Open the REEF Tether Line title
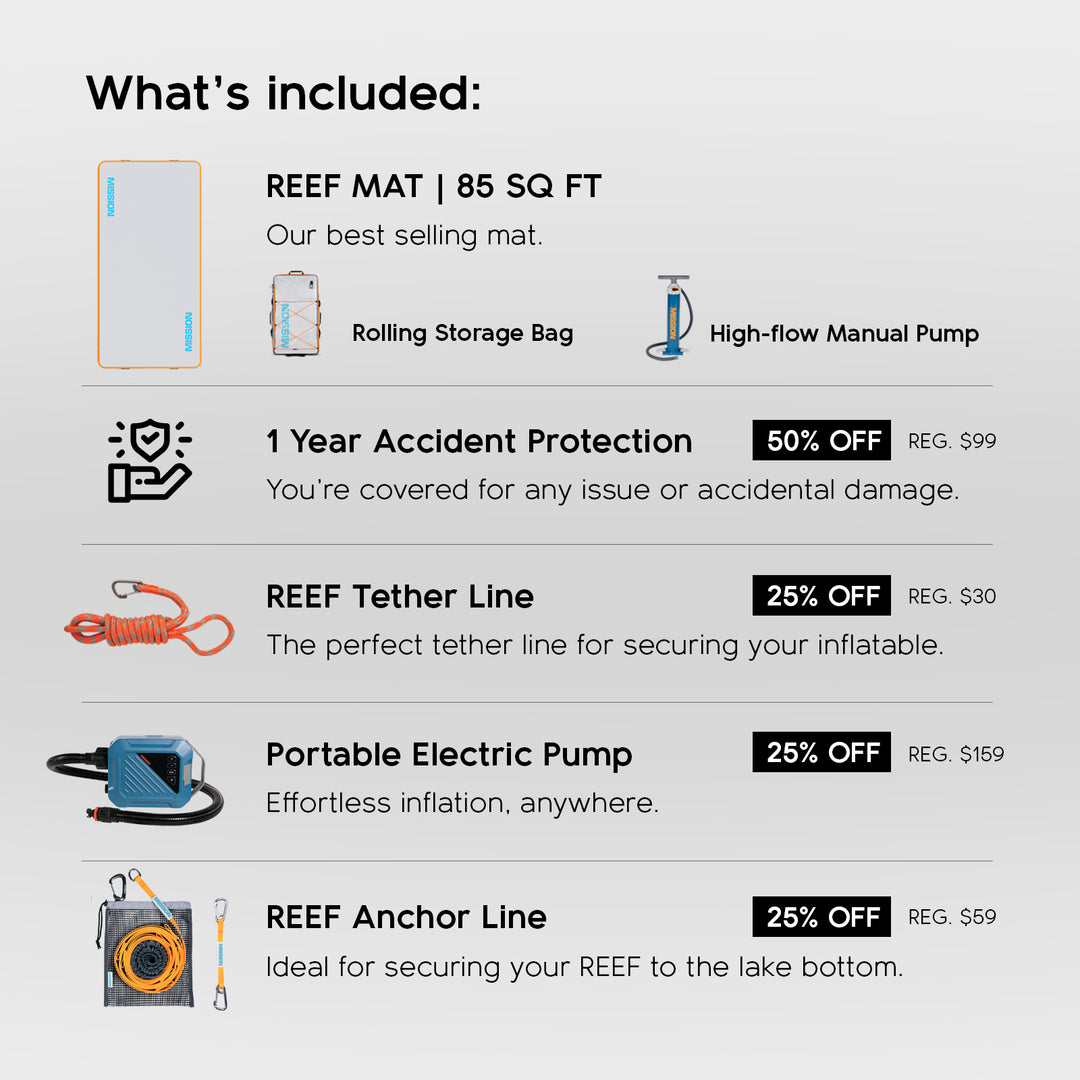Viewport: 1080px width, 1080px height. pos(400,597)
